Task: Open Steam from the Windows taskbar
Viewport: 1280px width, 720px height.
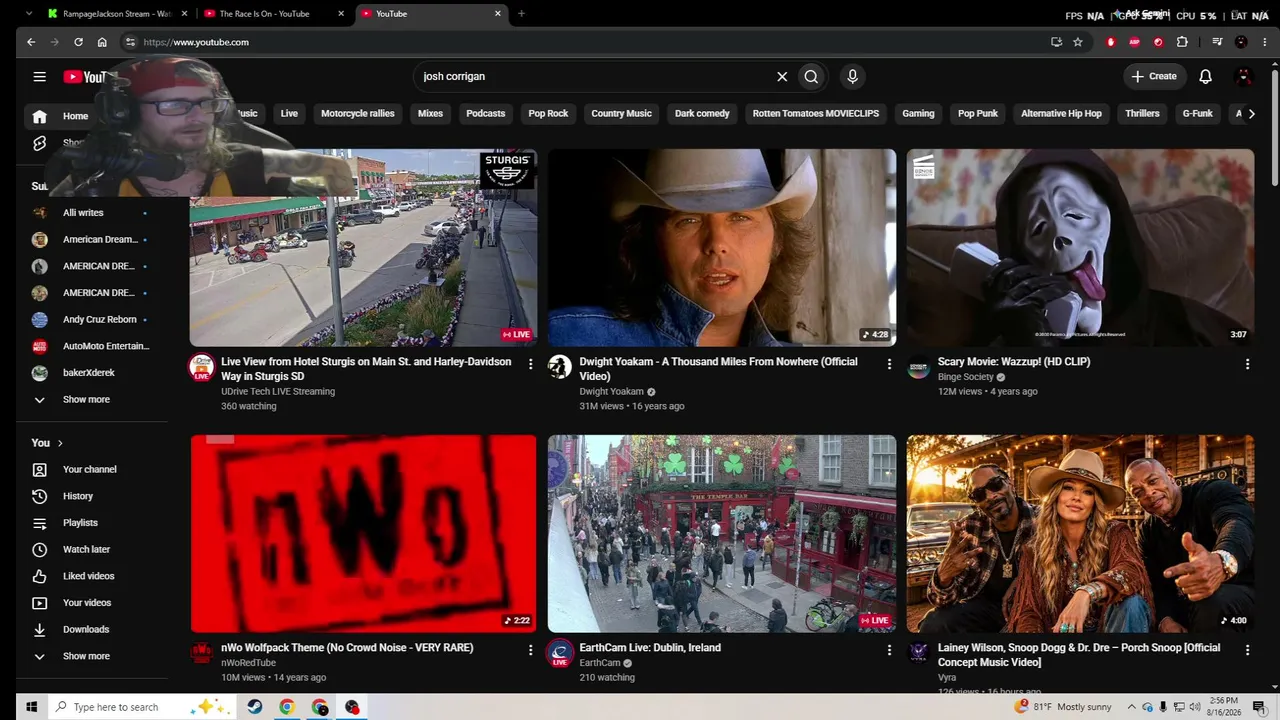Action: [255, 707]
